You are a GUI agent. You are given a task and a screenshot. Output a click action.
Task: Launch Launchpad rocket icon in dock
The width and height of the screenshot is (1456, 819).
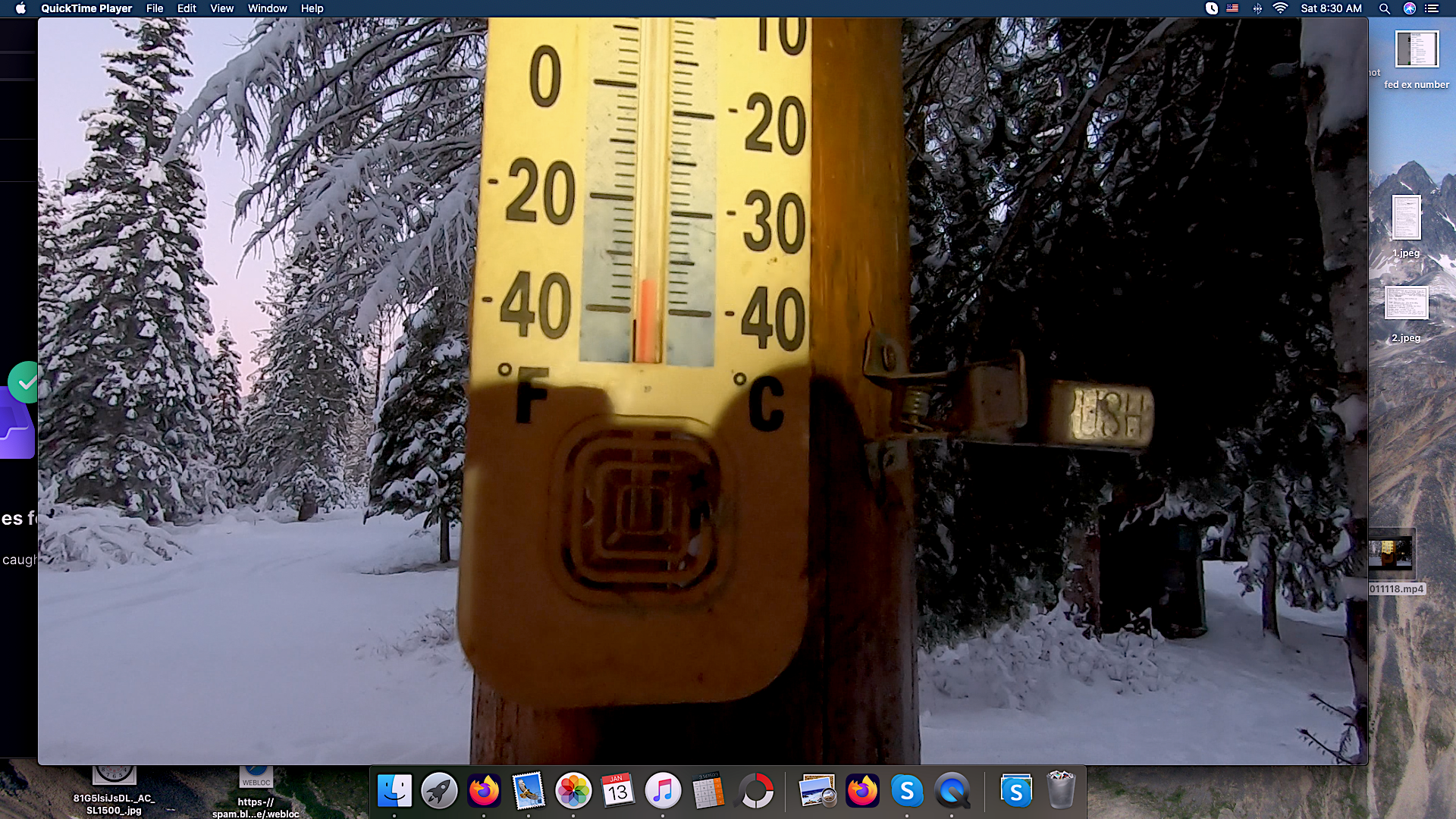click(x=439, y=791)
